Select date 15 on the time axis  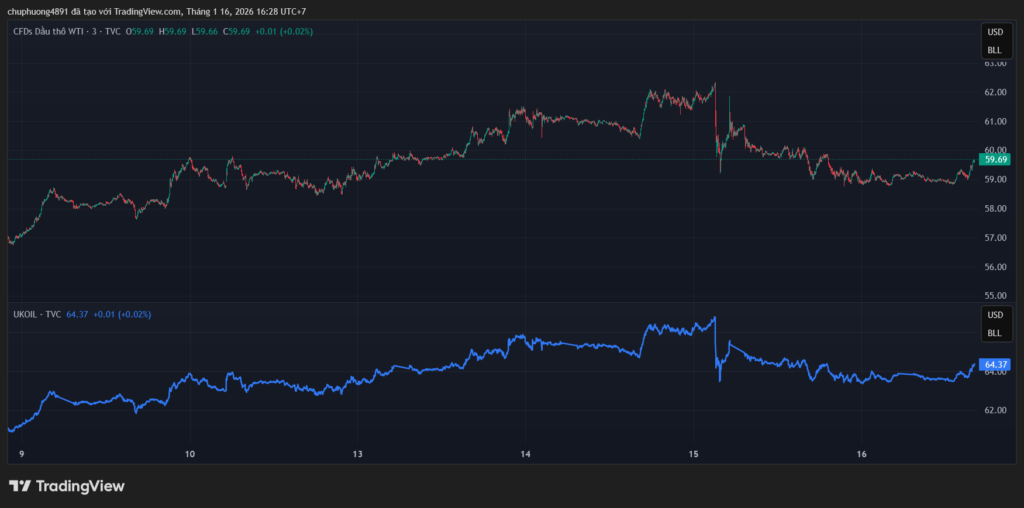[693, 454]
